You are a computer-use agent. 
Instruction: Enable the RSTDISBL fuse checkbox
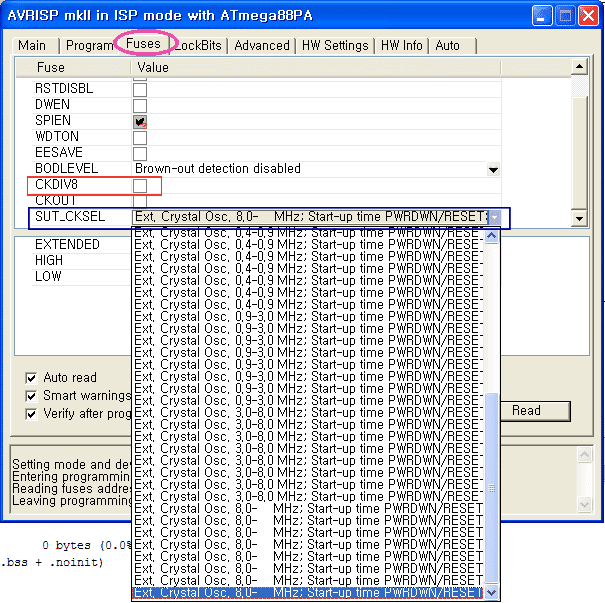[140, 90]
